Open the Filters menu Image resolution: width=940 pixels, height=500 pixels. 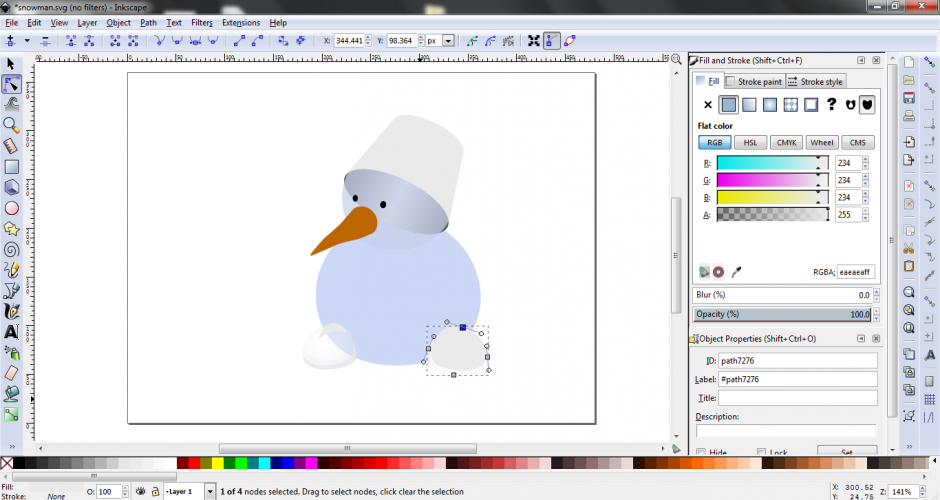(x=201, y=22)
